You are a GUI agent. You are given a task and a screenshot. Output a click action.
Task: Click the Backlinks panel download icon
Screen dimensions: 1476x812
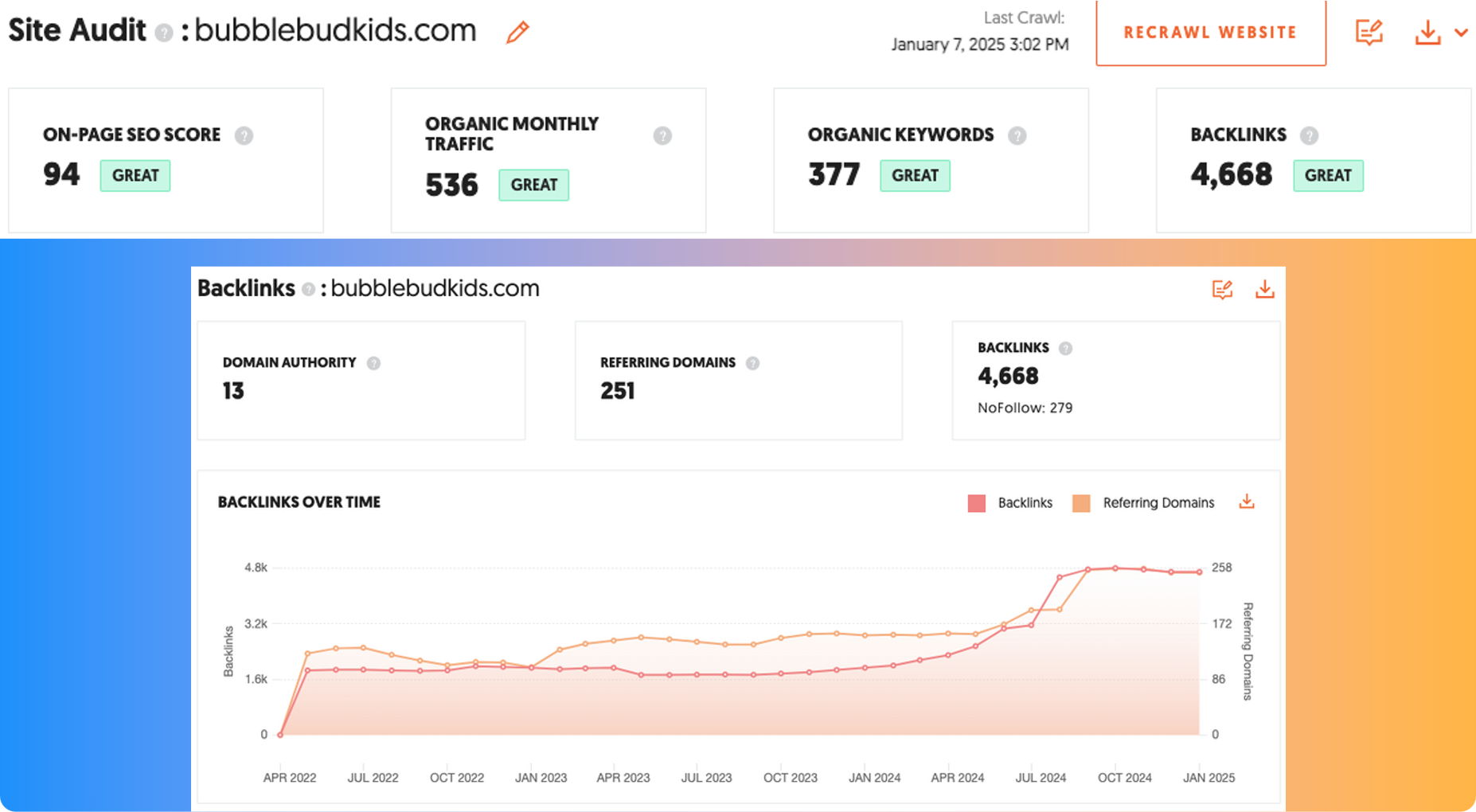click(x=1264, y=289)
